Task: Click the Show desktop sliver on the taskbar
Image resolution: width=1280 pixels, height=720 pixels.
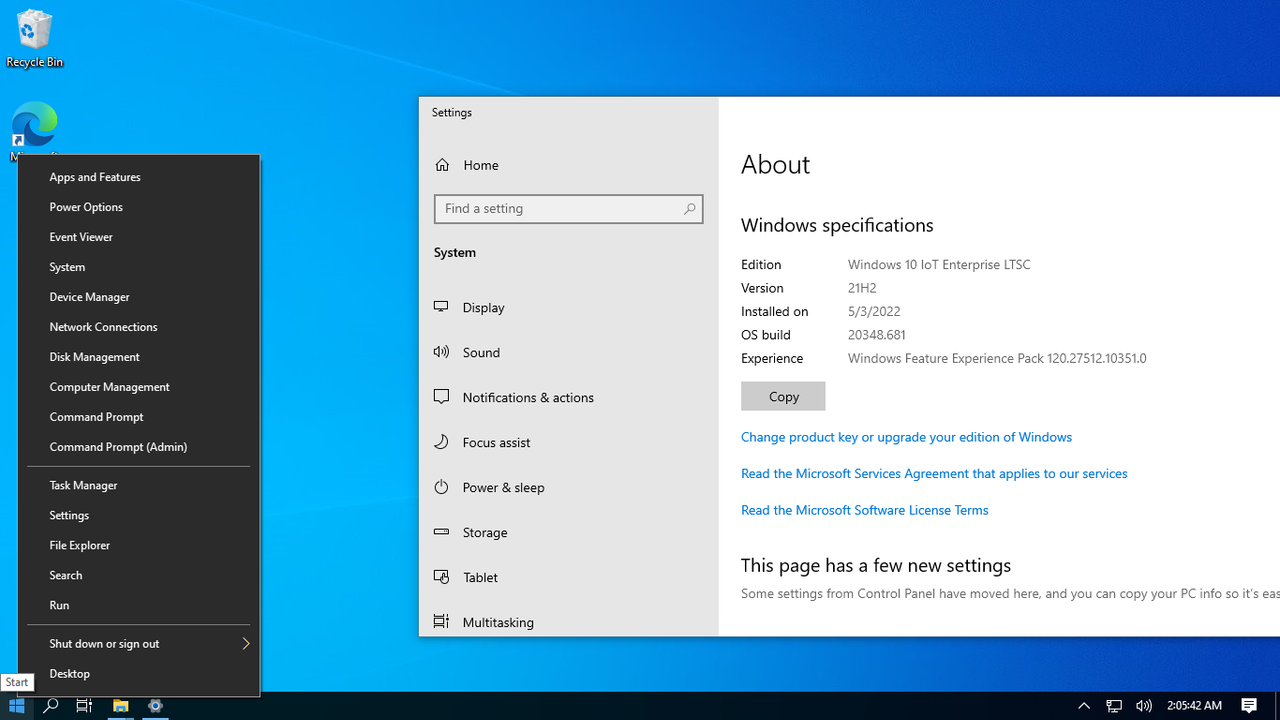Action: coord(1277,705)
